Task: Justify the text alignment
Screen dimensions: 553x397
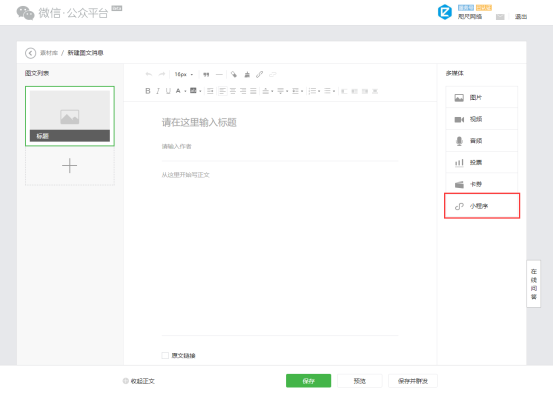Action: point(253,91)
